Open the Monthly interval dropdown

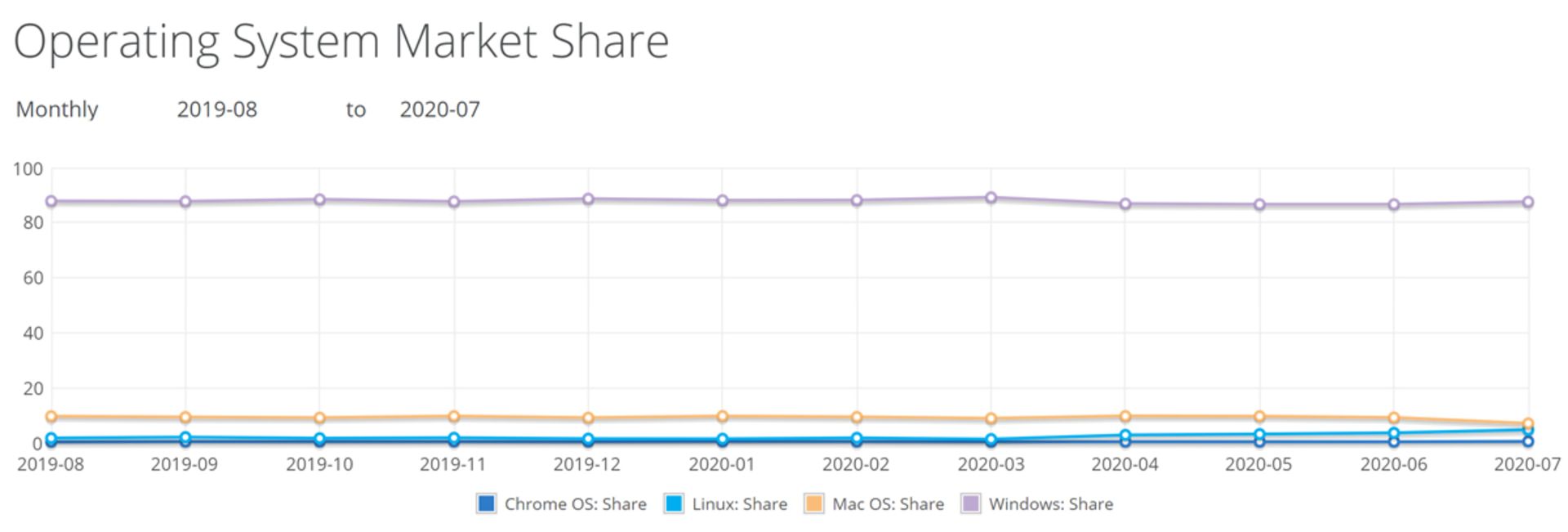(57, 110)
